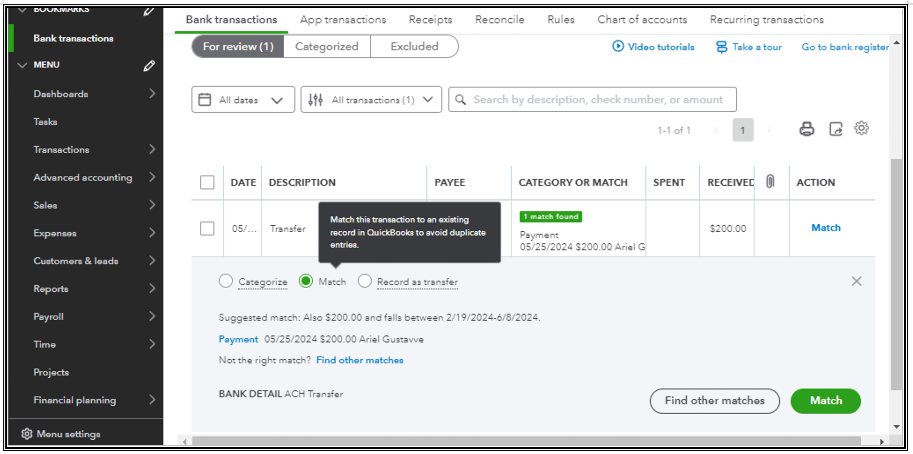This screenshot has height=454, width=913.
Task: Click Go to bank register link
Action: [x=845, y=47]
